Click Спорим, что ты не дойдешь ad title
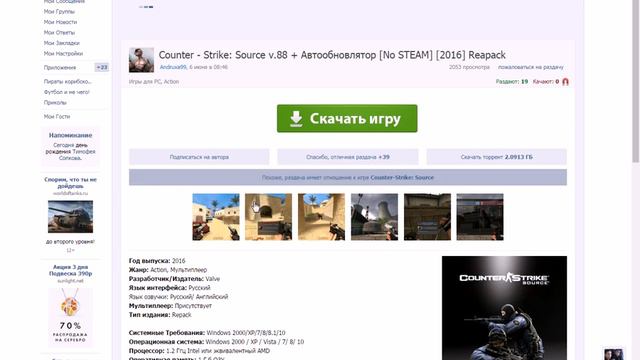Viewport: 640px width, 360px height. pos(70,182)
